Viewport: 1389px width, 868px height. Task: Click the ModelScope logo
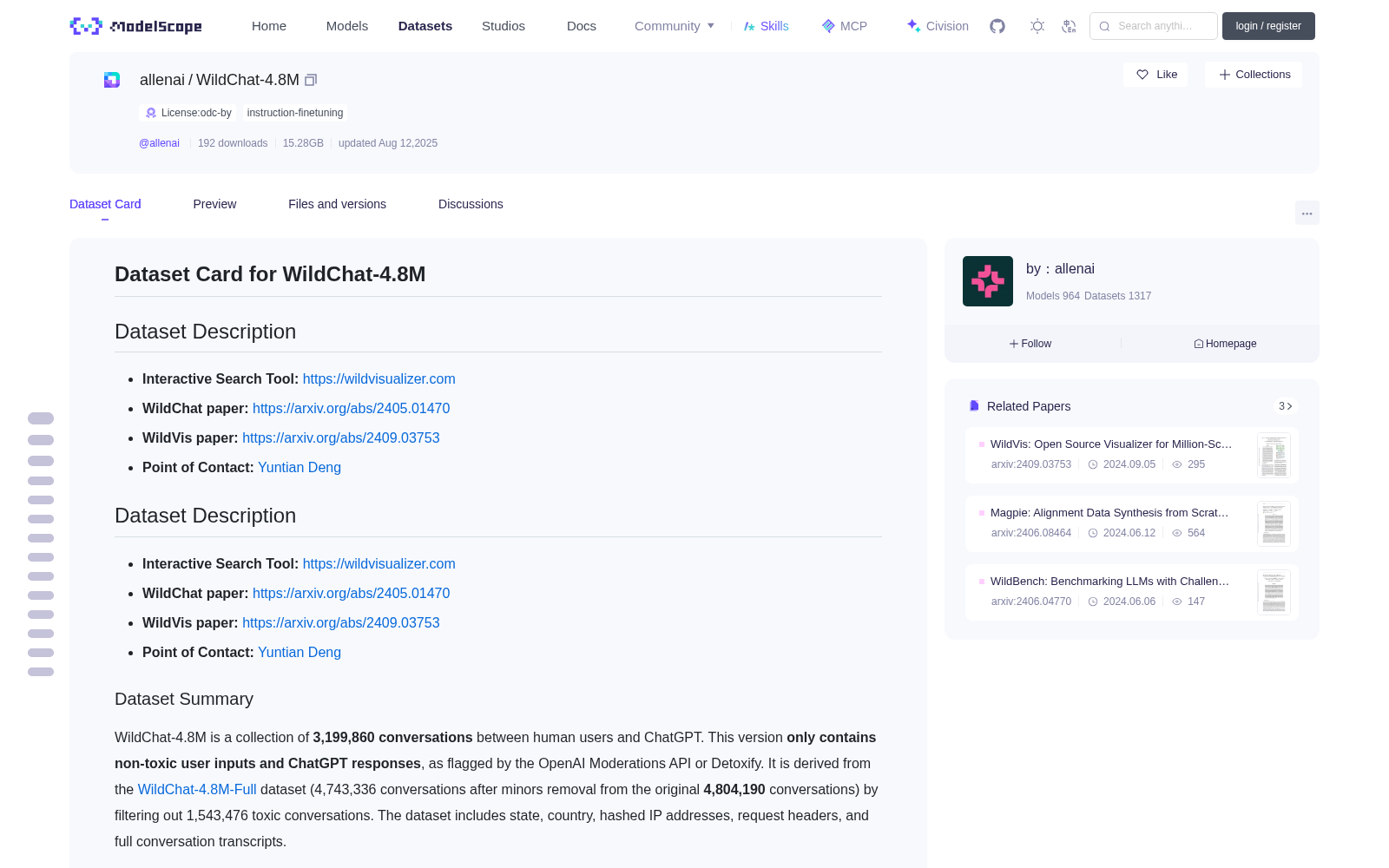pyautogui.click(x=136, y=26)
